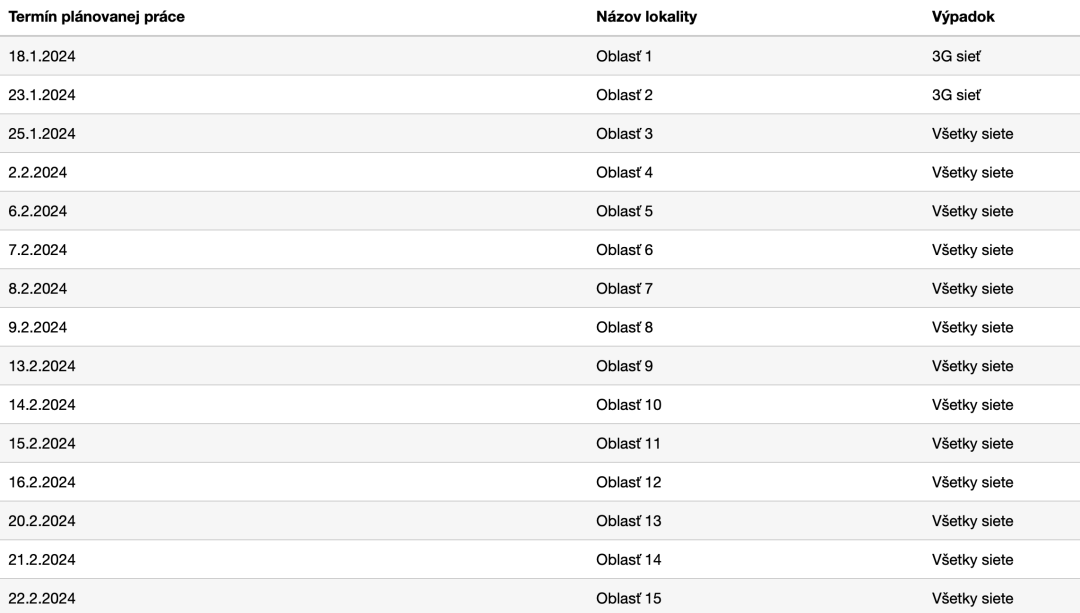Click '3G sieť' in the Oblasť 2 row
The image size is (1080, 613).
(x=956, y=95)
